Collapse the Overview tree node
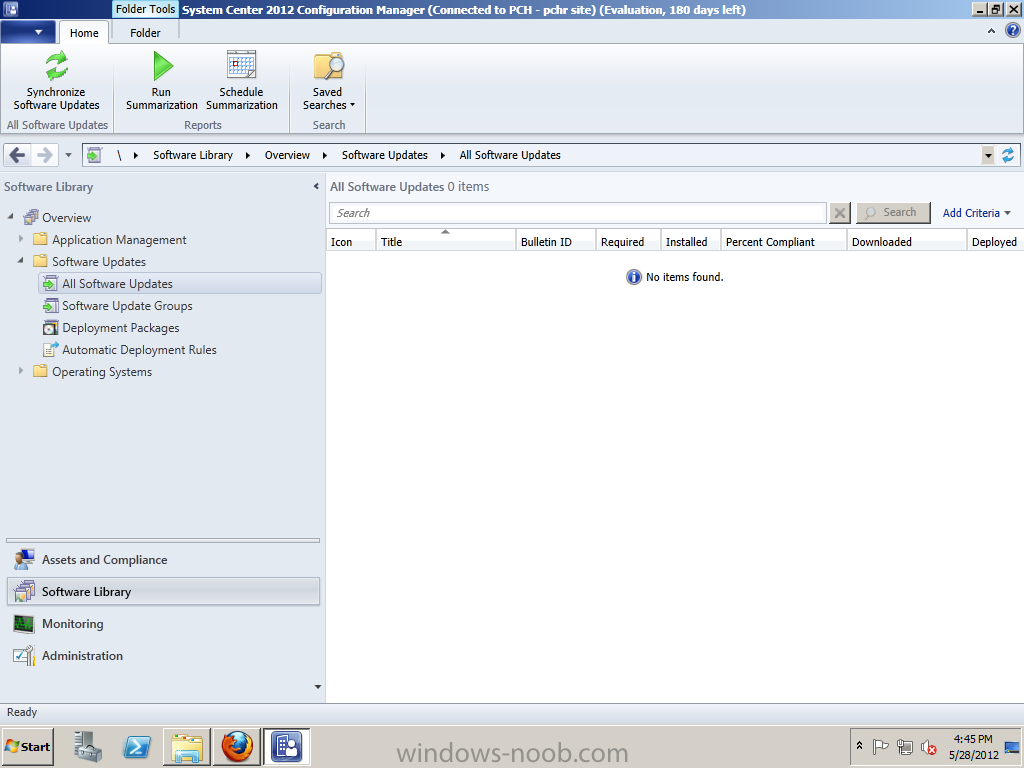 [x=10, y=216]
